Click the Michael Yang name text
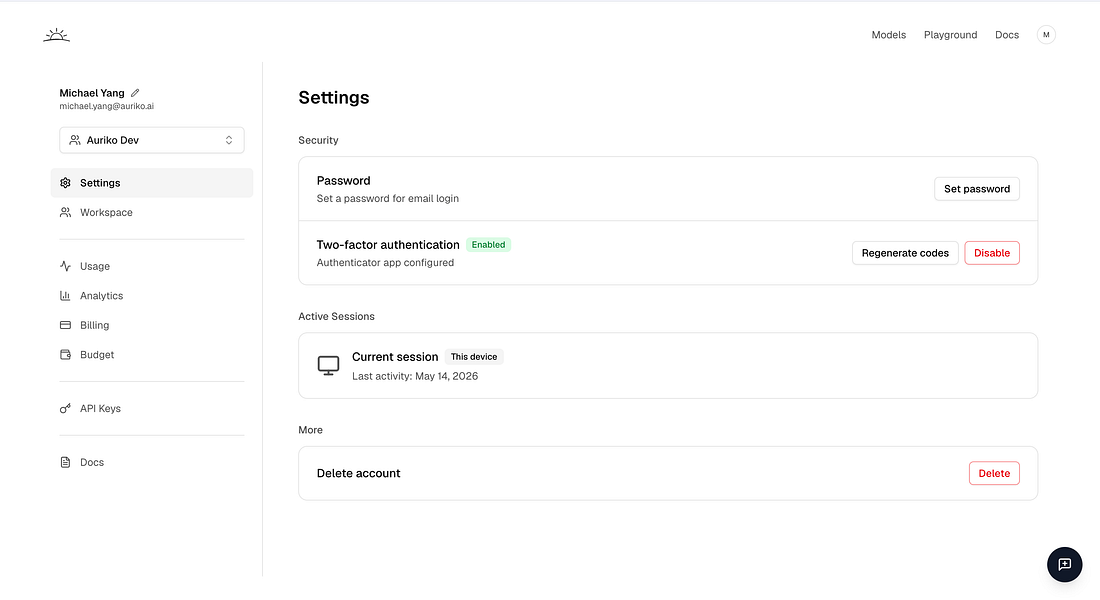This screenshot has height=600, width=1100. click(x=92, y=93)
